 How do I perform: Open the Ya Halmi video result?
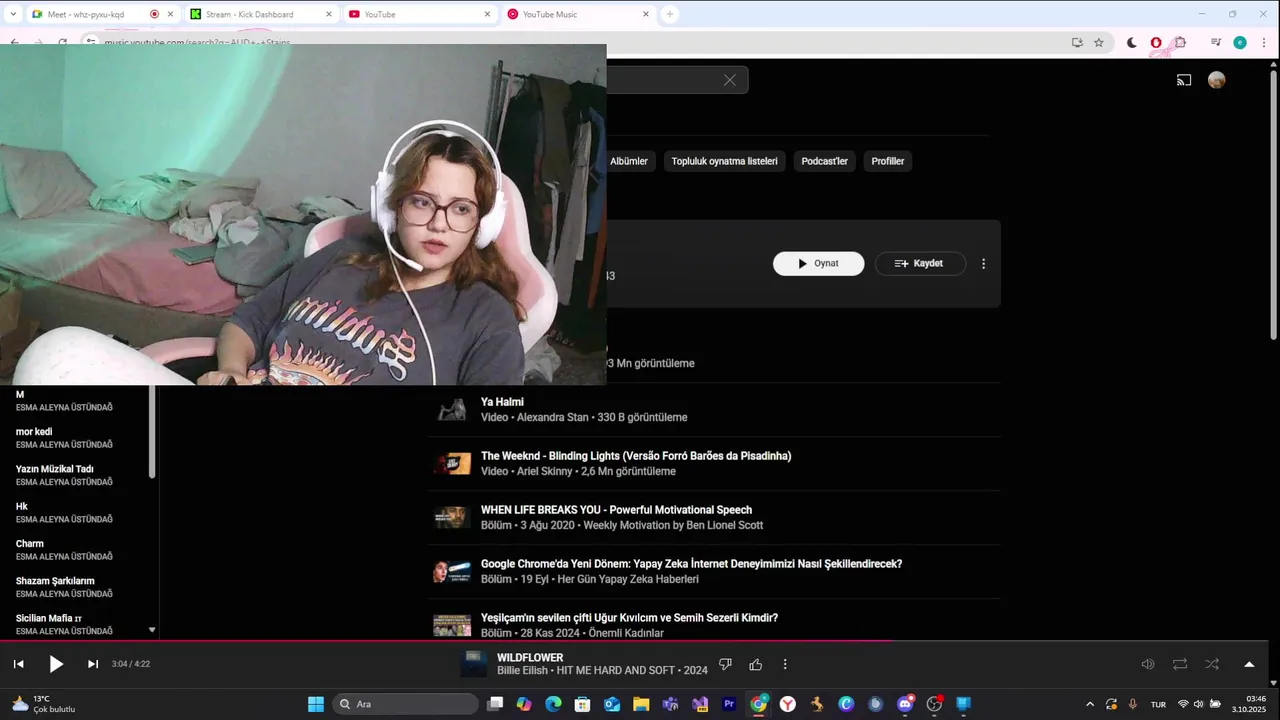[502, 402]
